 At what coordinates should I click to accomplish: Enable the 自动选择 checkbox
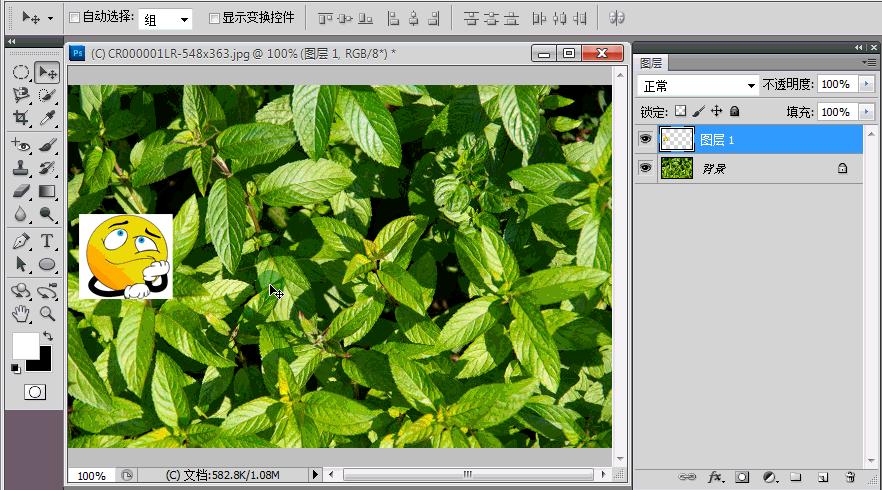[x=74, y=18]
